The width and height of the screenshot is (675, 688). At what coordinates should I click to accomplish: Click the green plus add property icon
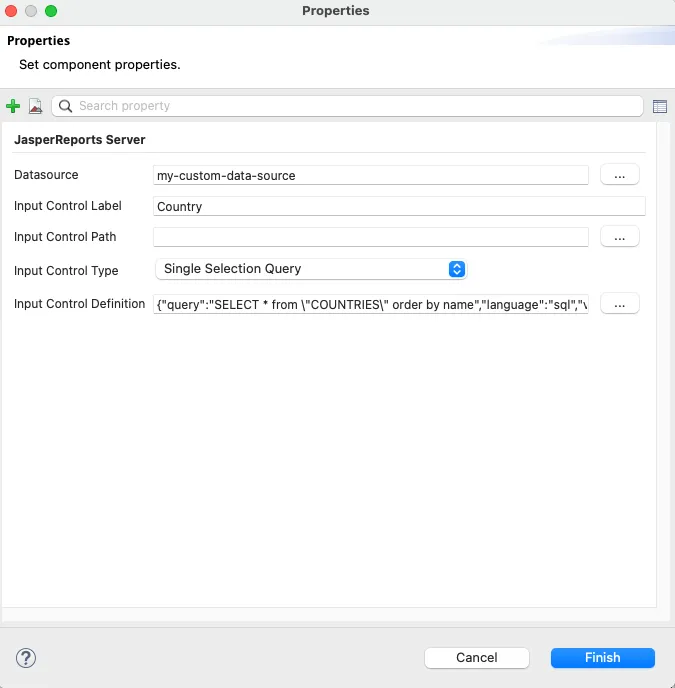pos(13,106)
